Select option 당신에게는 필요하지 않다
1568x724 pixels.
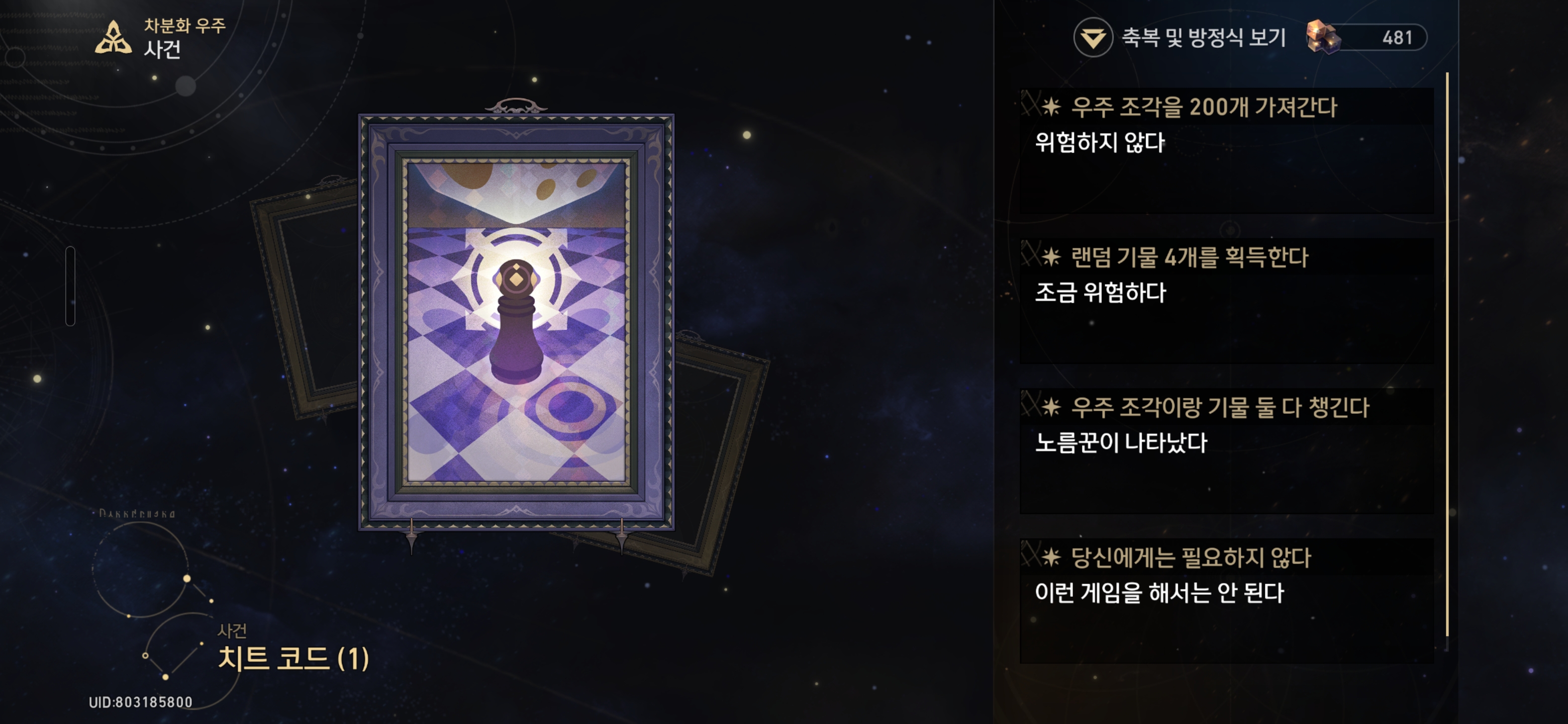(1227, 601)
